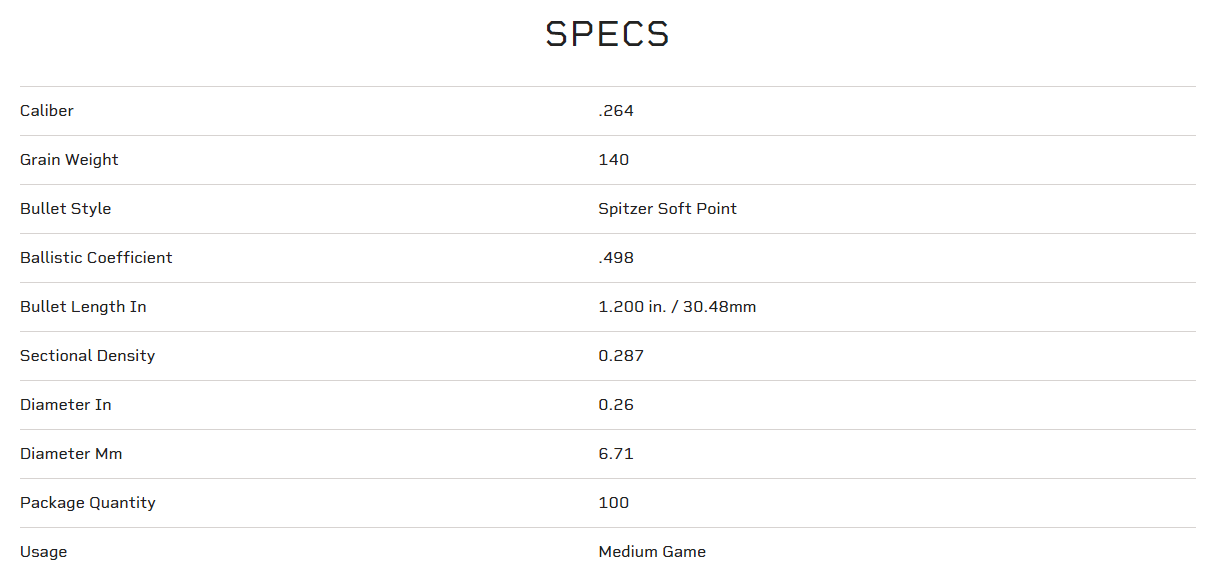The height and width of the screenshot is (576, 1227).
Task: Click the Ballistic Coefficient label
Action: coord(96,258)
